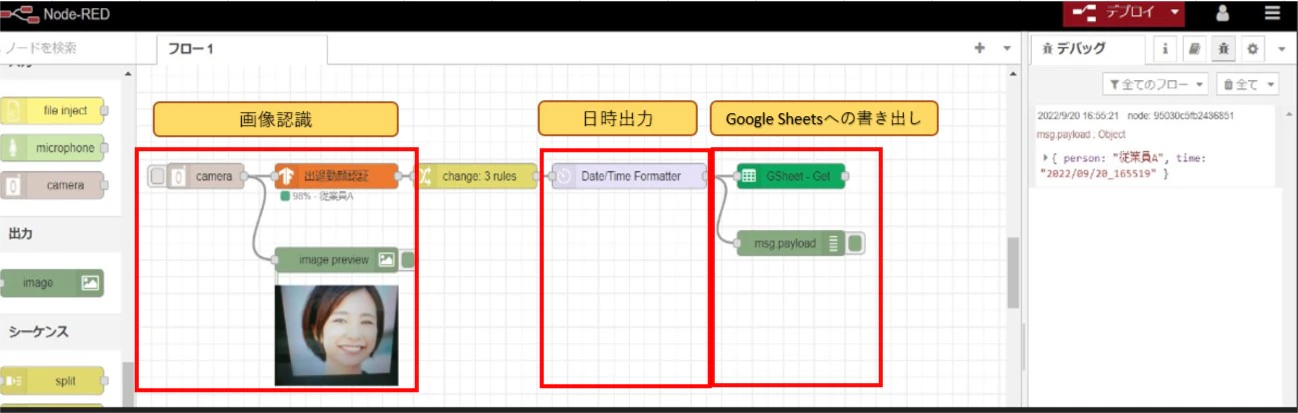Click the 98% - 従業員A node status

pyautogui.click(x=318, y=196)
